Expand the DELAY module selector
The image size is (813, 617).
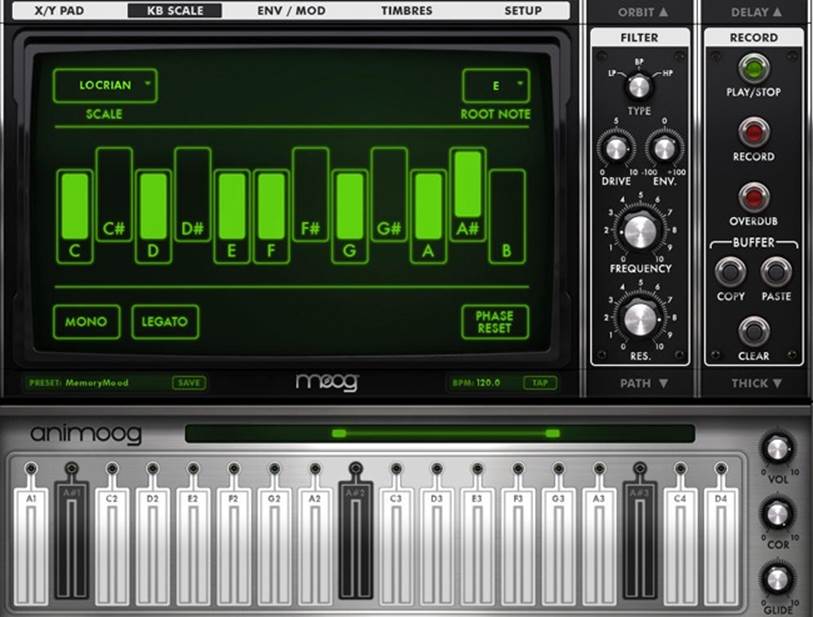pos(756,12)
